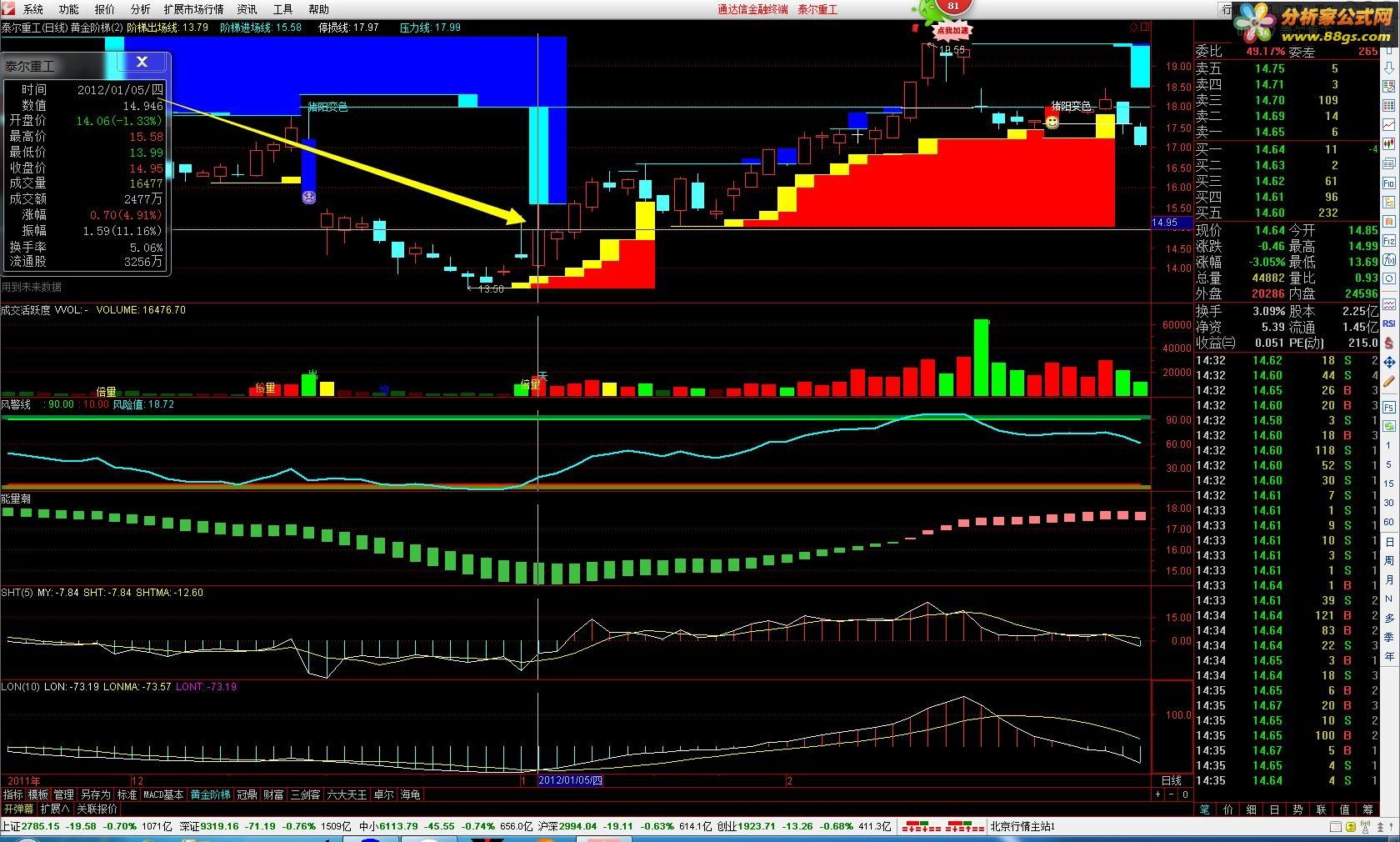Click the 上证2785.15 index in status bar
This screenshot has width=1400, height=842.
click(30, 826)
